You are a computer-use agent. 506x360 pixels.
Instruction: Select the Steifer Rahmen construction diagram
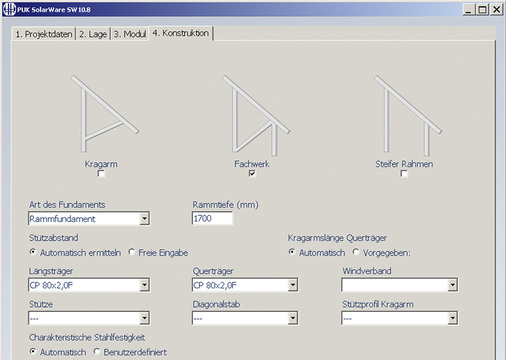(407, 115)
